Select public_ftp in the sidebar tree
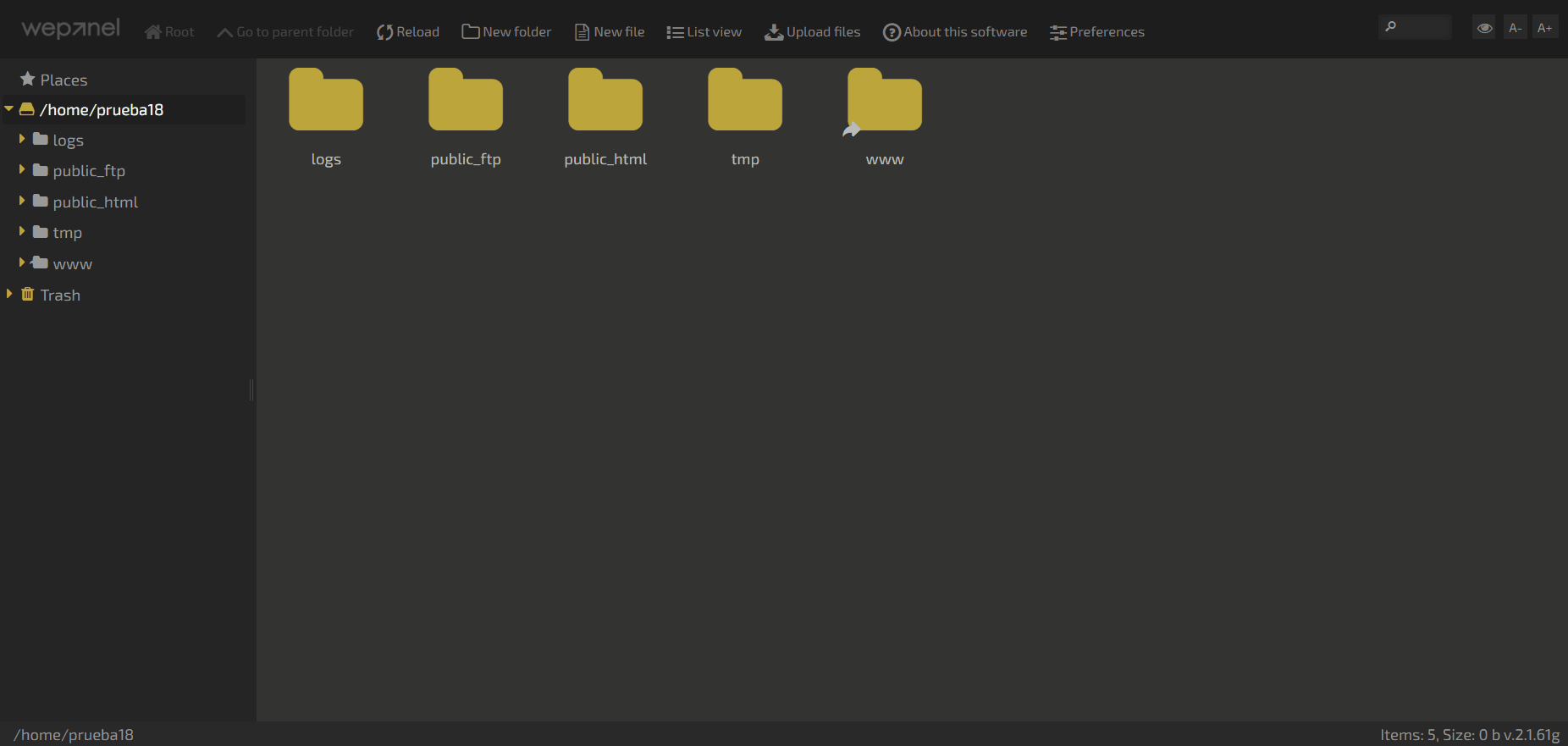This screenshot has height=746, width=1568. [x=89, y=171]
